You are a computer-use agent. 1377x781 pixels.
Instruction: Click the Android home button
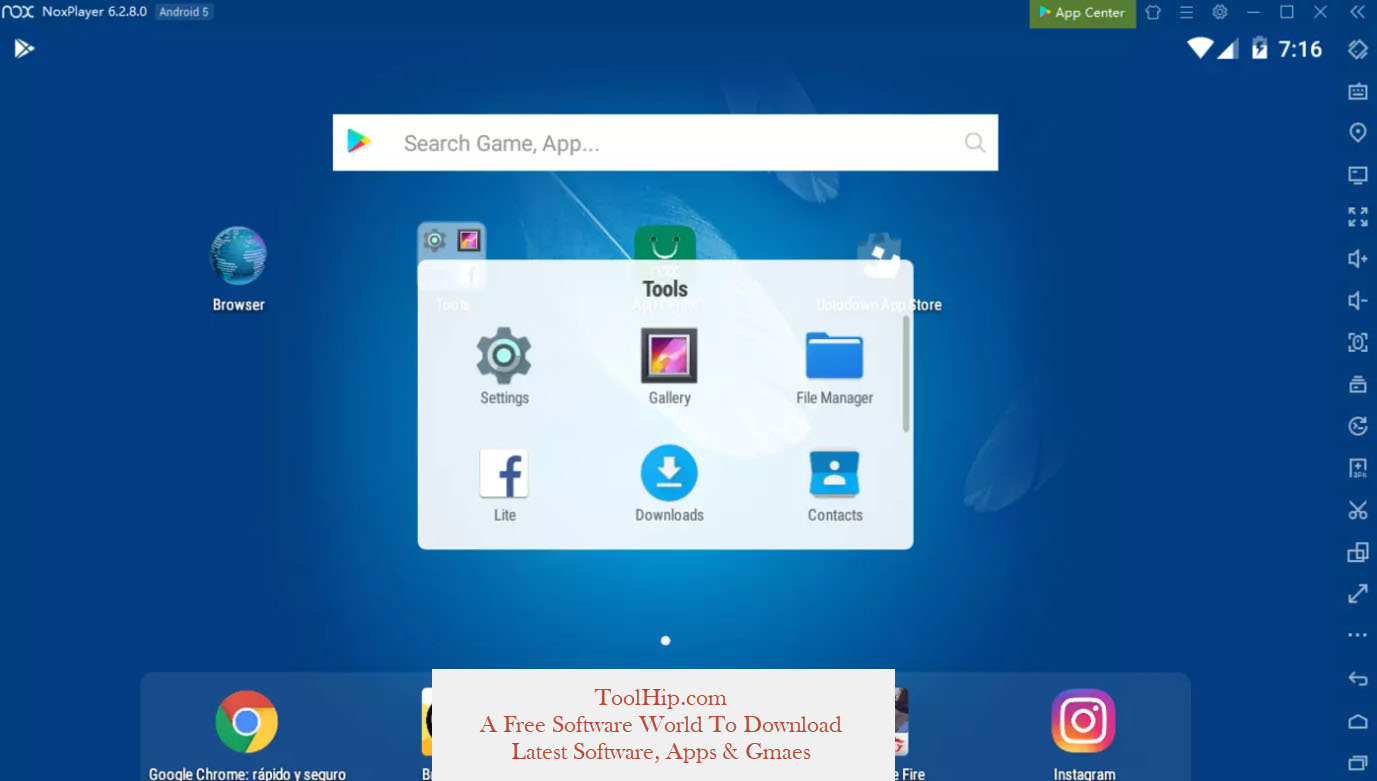point(1357,721)
